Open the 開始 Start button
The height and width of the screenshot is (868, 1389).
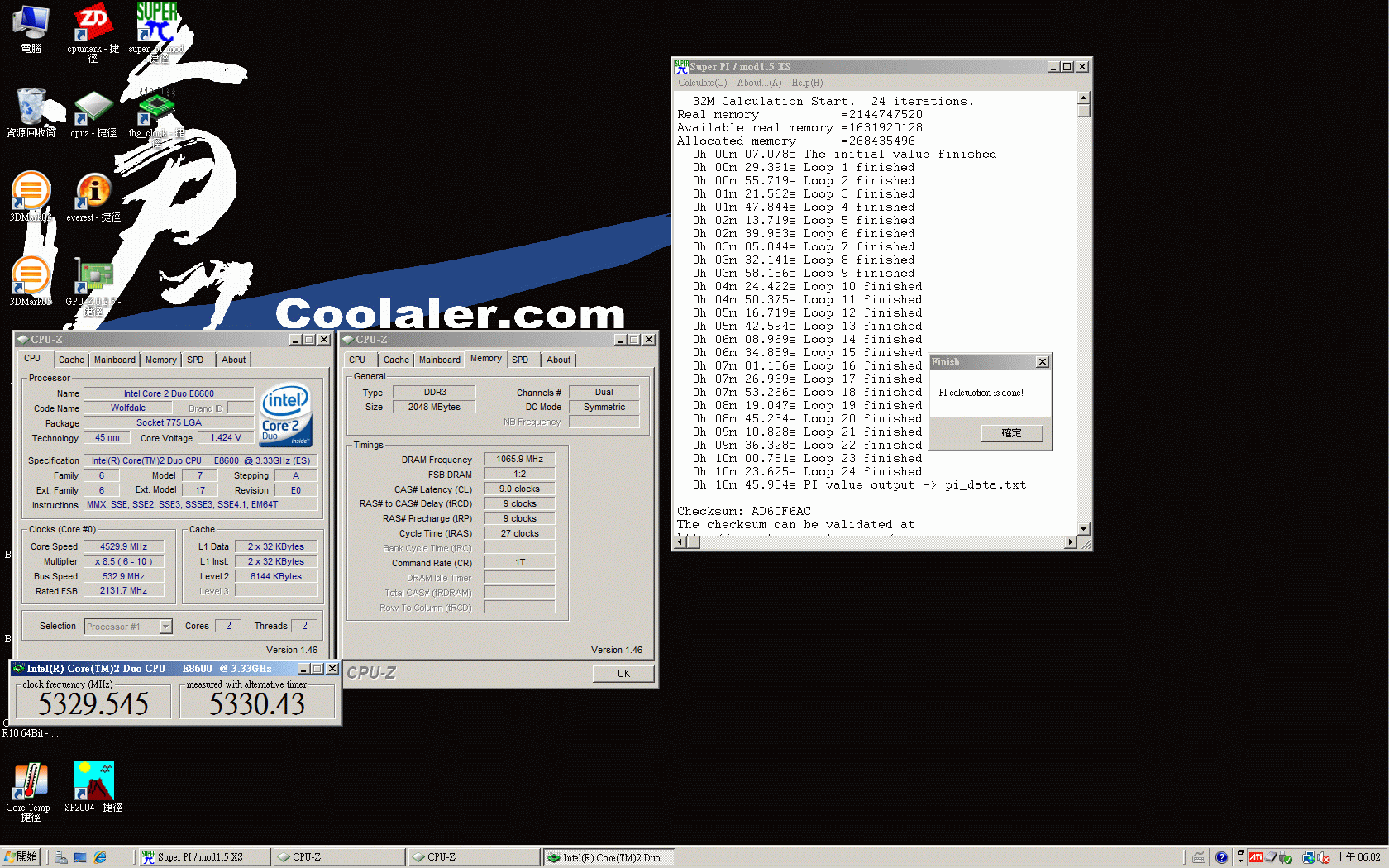[x=21, y=857]
